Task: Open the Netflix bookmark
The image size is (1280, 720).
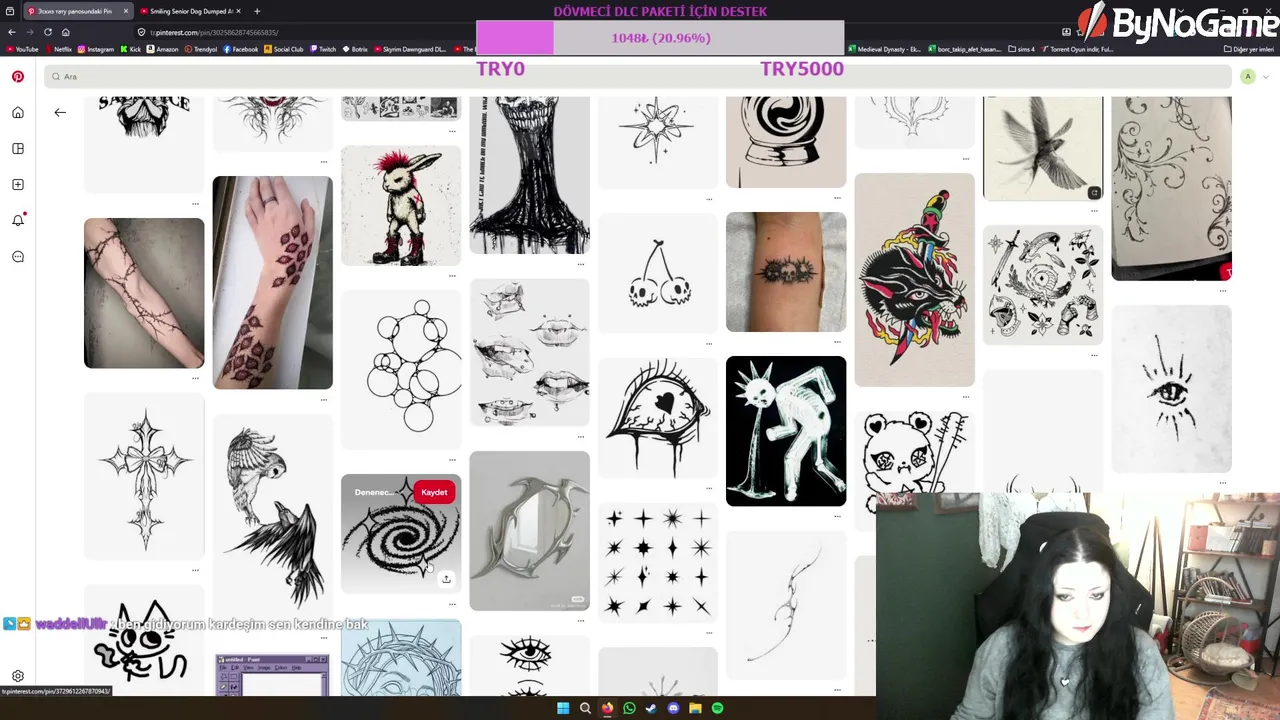Action: point(58,49)
